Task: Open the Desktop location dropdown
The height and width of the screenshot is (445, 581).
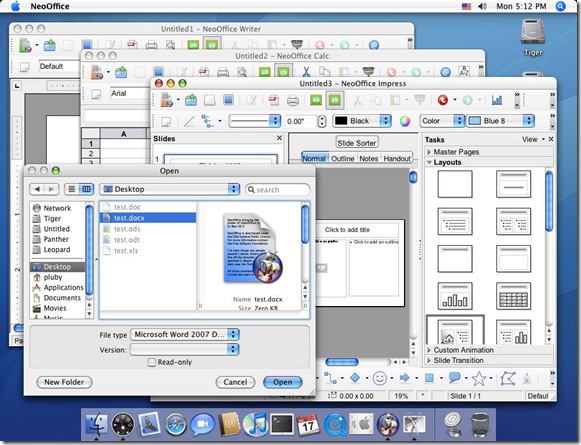Action: pos(170,189)
